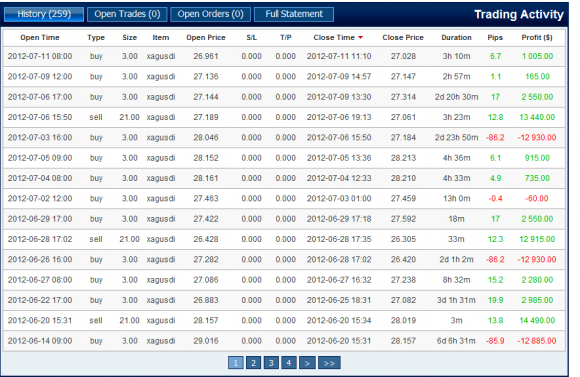
Task: Select open time 2012-07-11 08:00
Action: [40, 57]
